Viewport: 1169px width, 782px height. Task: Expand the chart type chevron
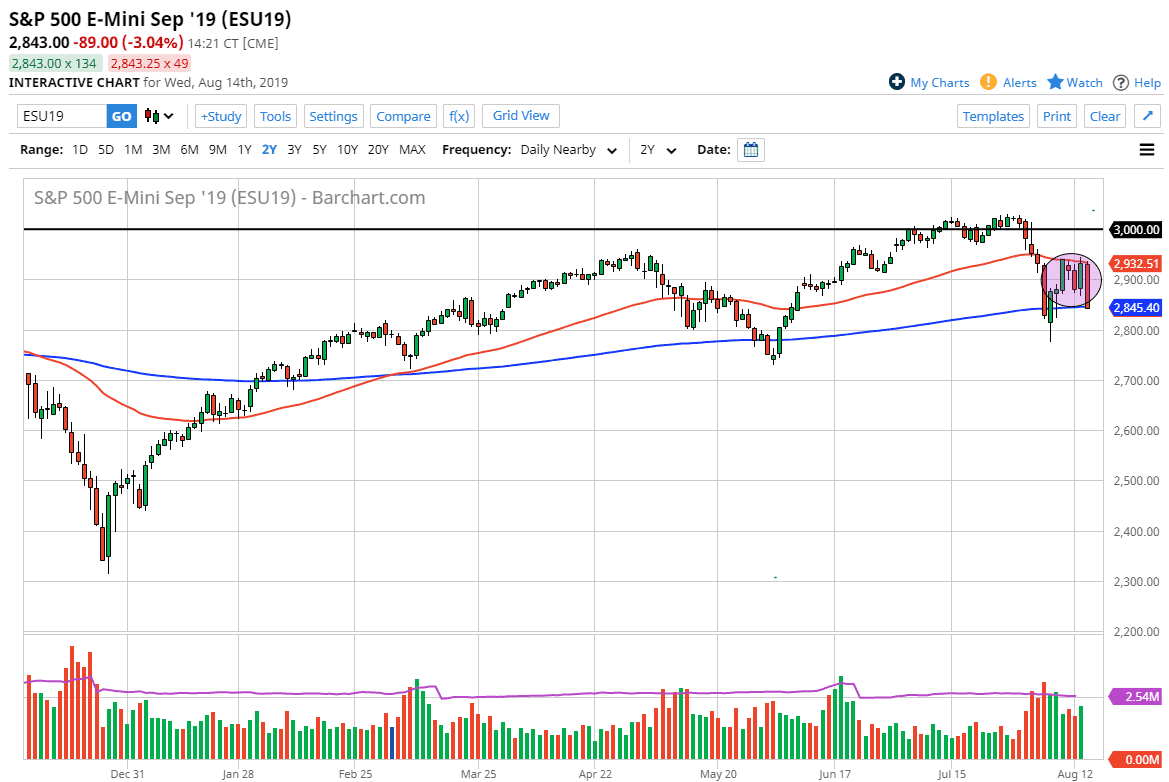coord(170,116)
